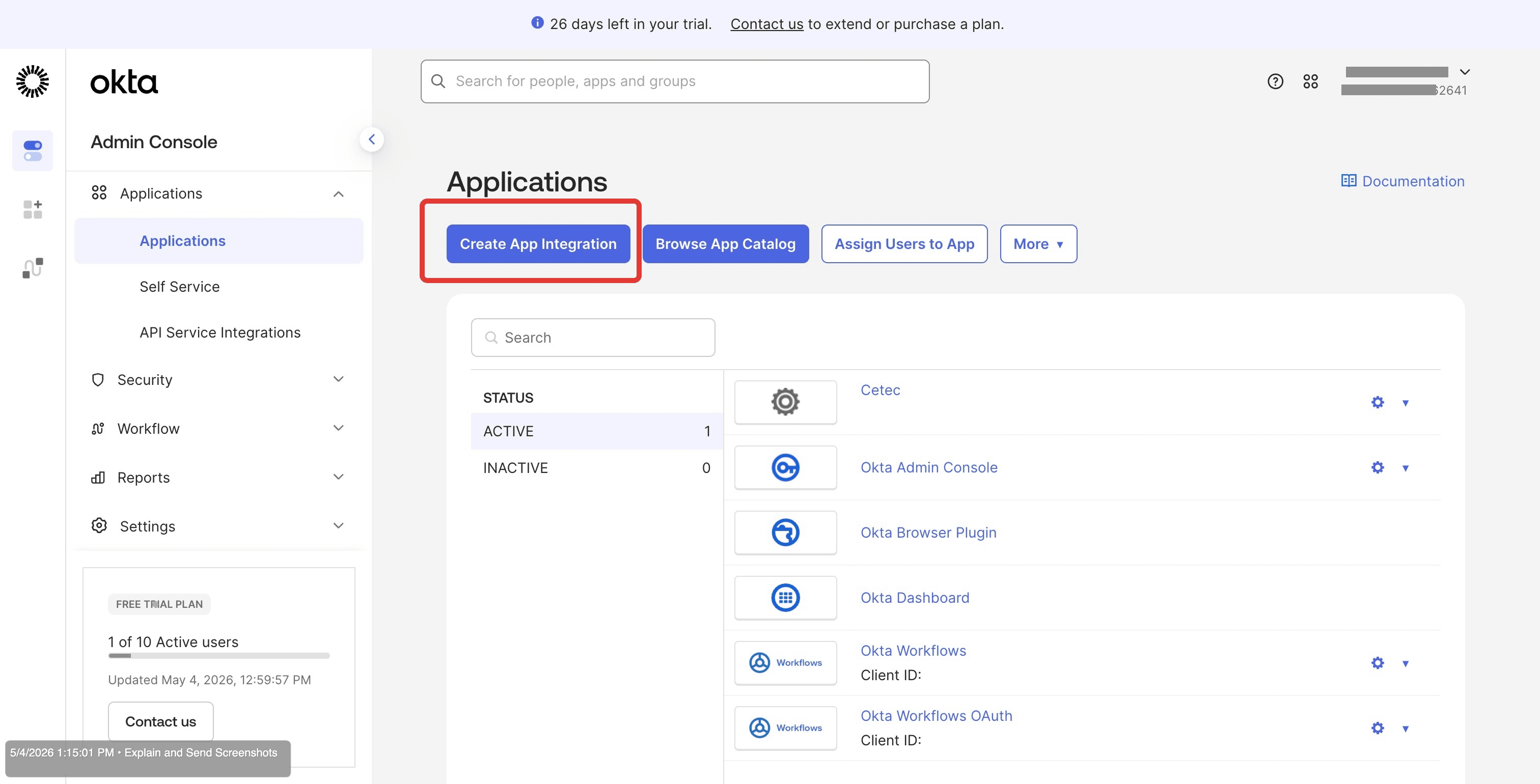Viewport: 1540px width, 784px height.
Task: Open the dropdown arrow for Okta Workflows
Action: pyautogui.click(x=1406, y=663)
